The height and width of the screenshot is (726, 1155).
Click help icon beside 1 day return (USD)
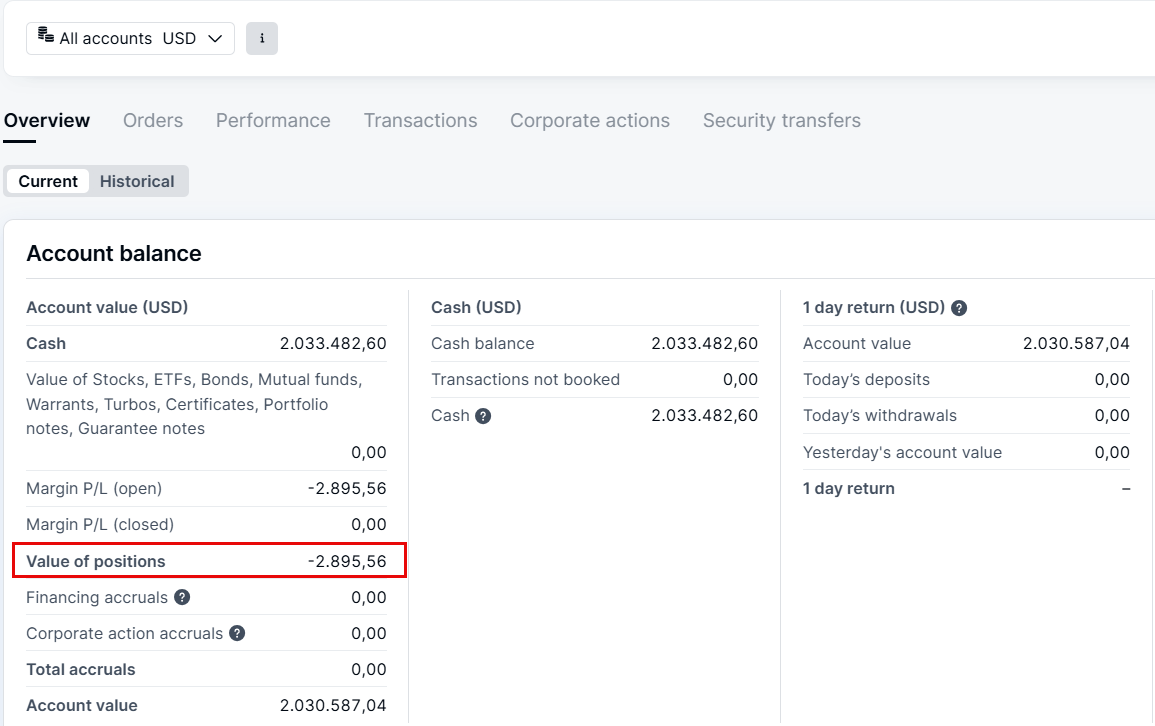click(959, 308)
